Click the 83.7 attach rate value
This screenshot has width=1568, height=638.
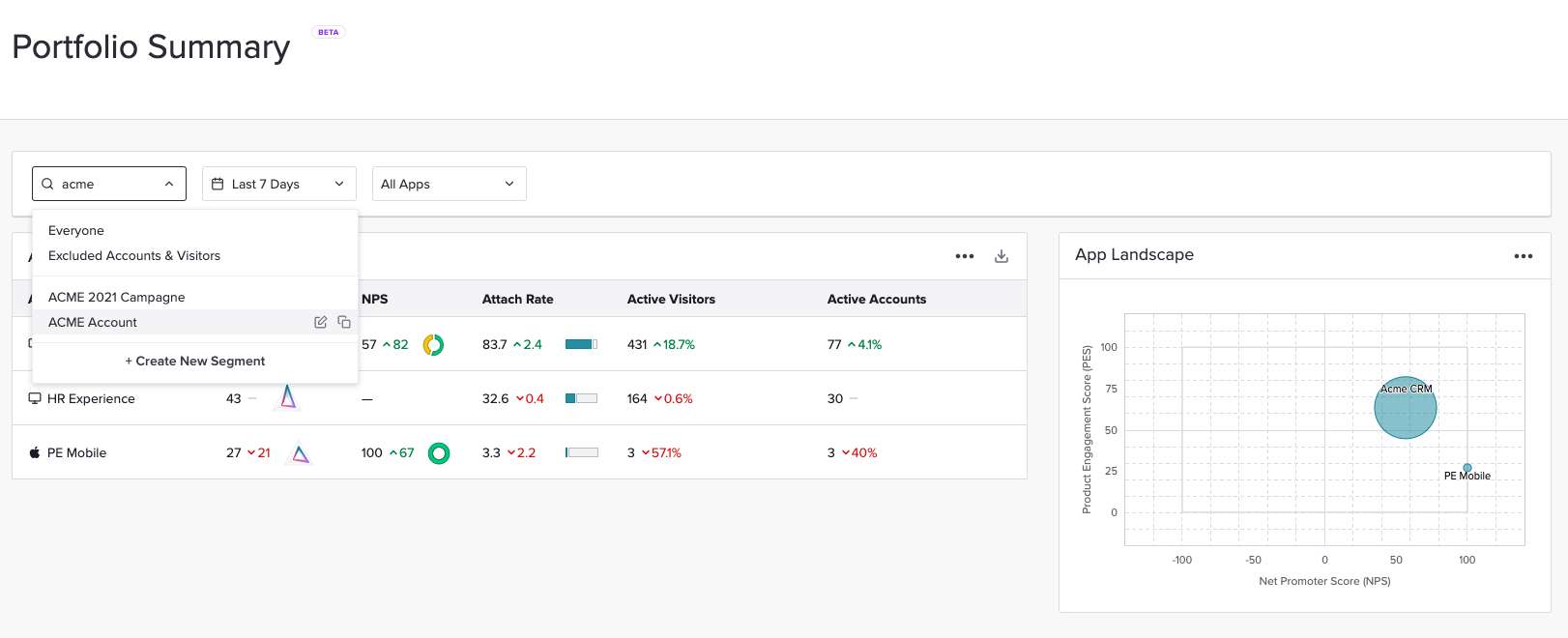(x=495, y=344)
